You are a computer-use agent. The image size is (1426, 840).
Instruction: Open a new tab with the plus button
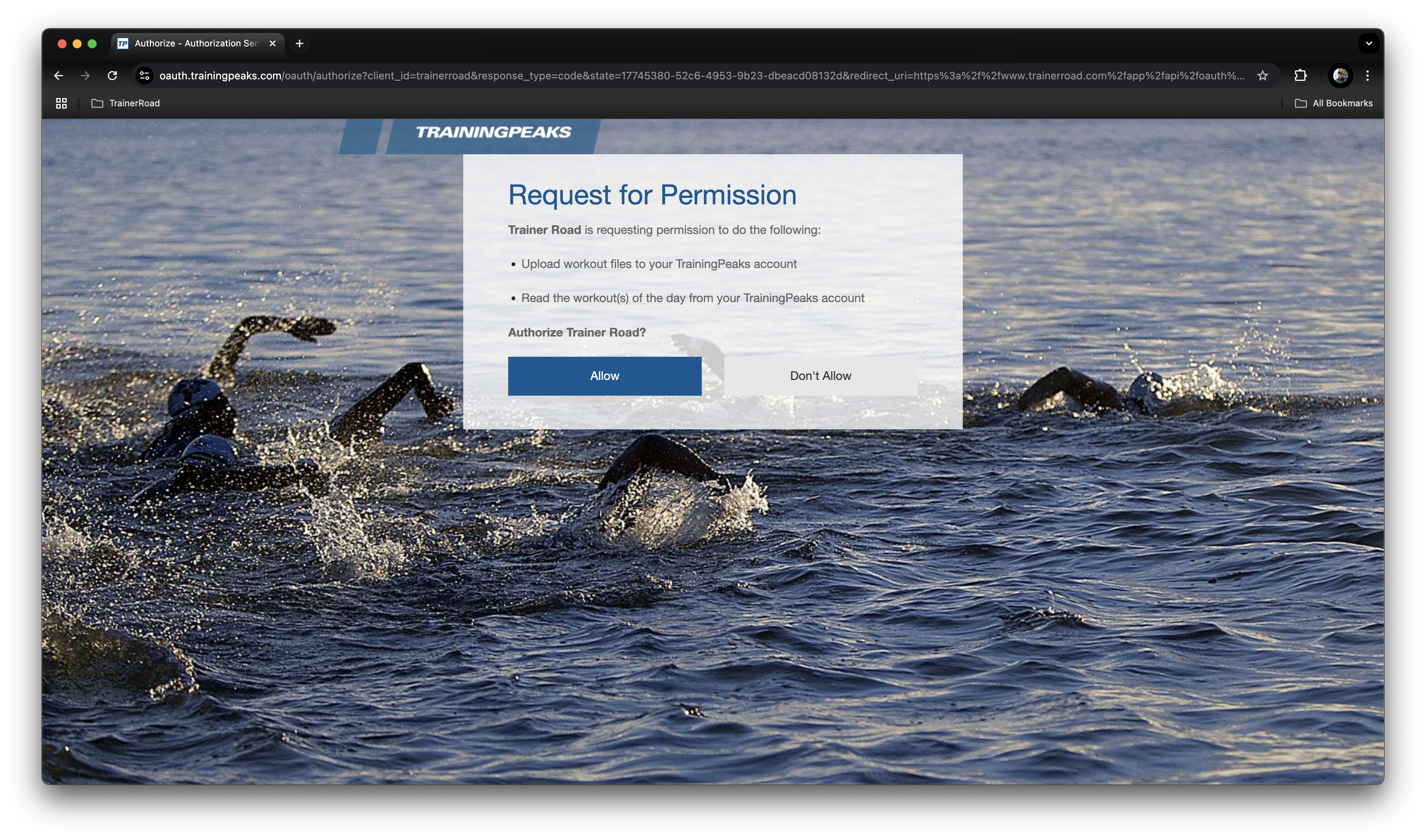(300, 43)
